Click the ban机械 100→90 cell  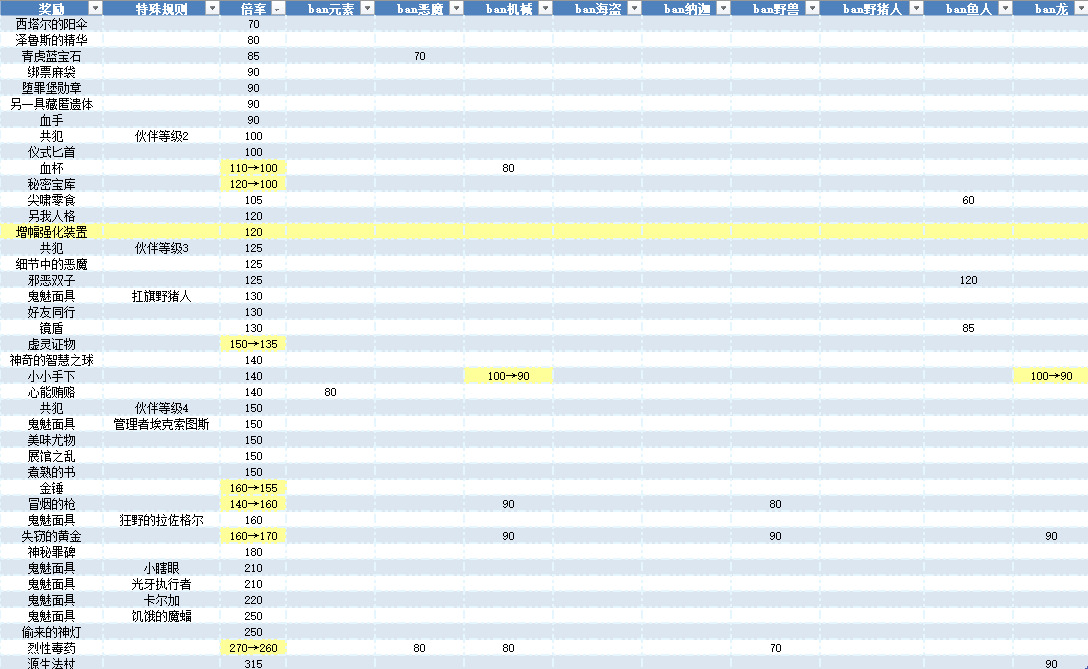click(x=509, y=375)
